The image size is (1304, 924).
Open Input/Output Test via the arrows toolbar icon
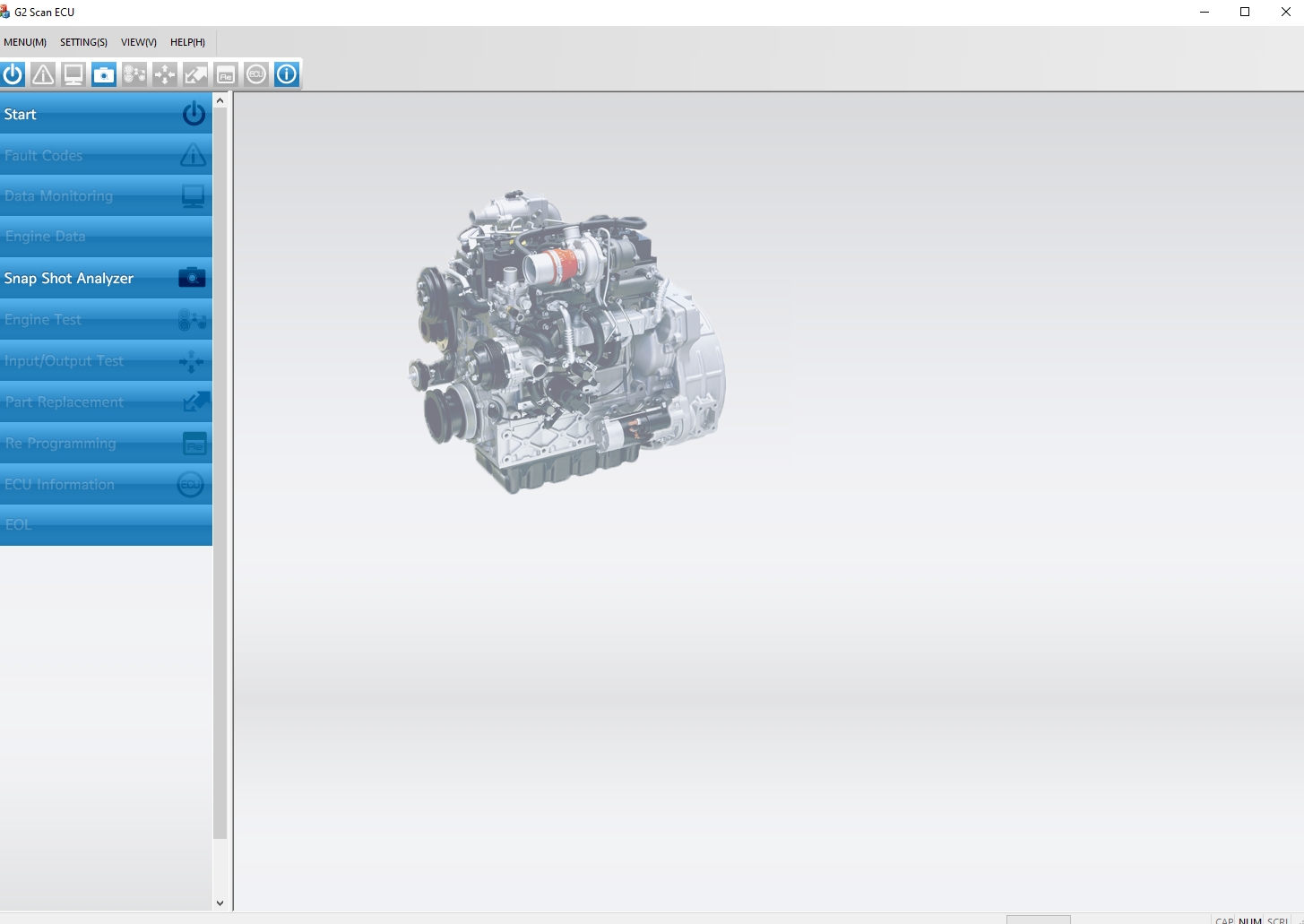[165, 74]
